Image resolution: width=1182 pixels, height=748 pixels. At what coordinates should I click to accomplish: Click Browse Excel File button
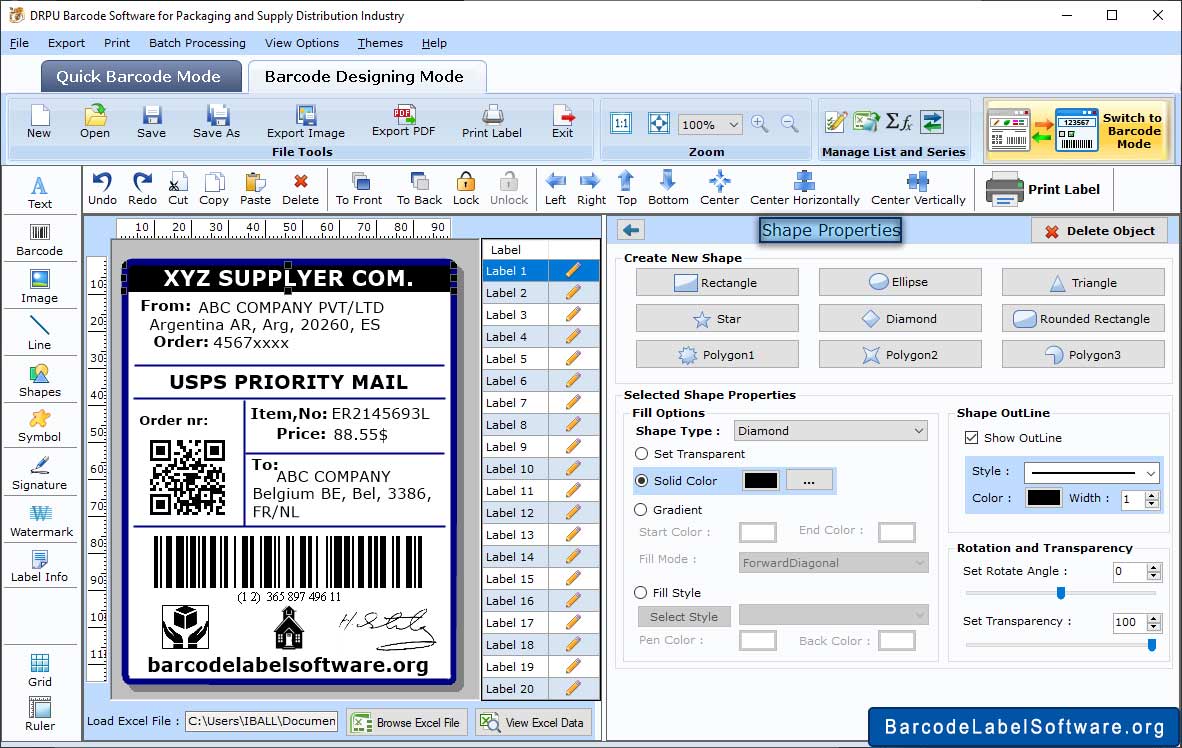[x=407, y=722]
